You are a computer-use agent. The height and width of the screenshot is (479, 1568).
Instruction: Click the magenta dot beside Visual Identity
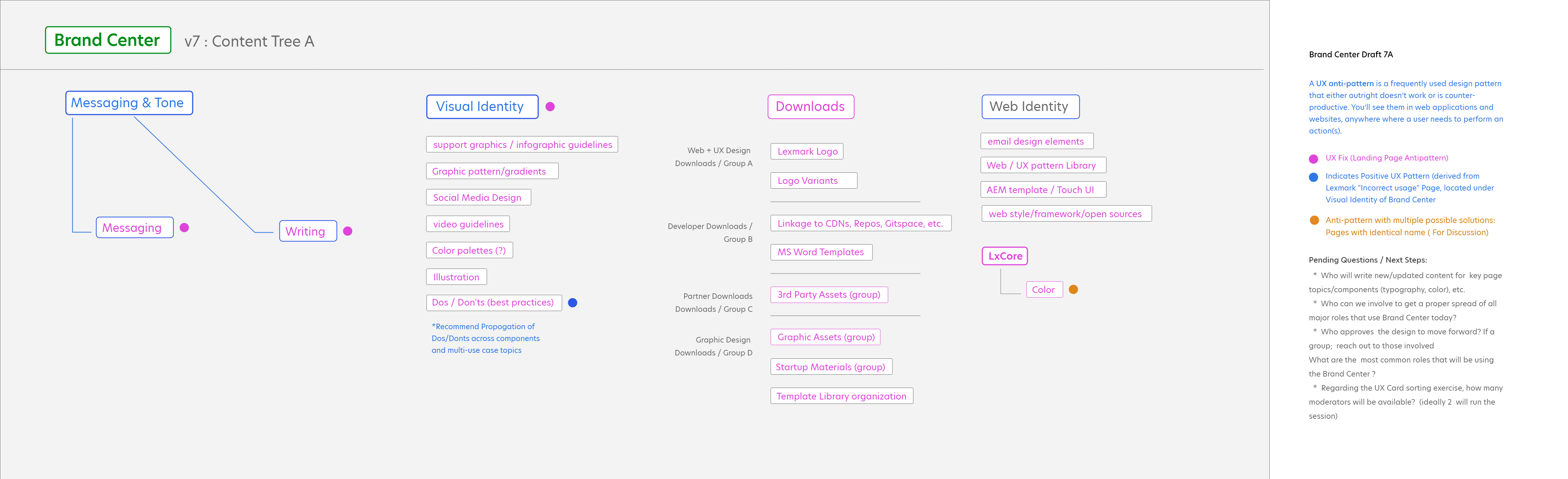coord(550,107)
